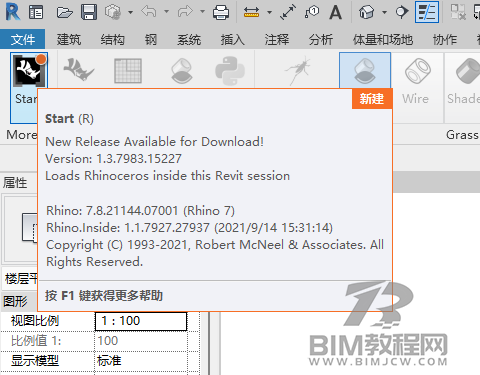480x375 pixels.
Task: Click the Sync with central icon
Action: [113, 12]
